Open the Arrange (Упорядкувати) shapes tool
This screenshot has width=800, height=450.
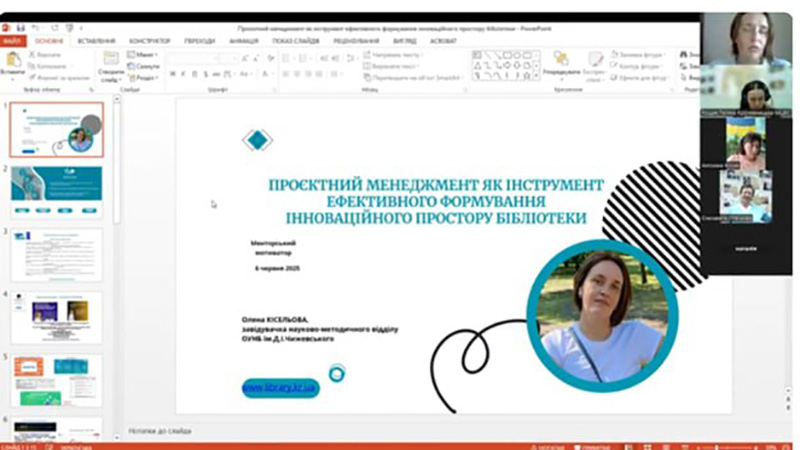(560, 62)
